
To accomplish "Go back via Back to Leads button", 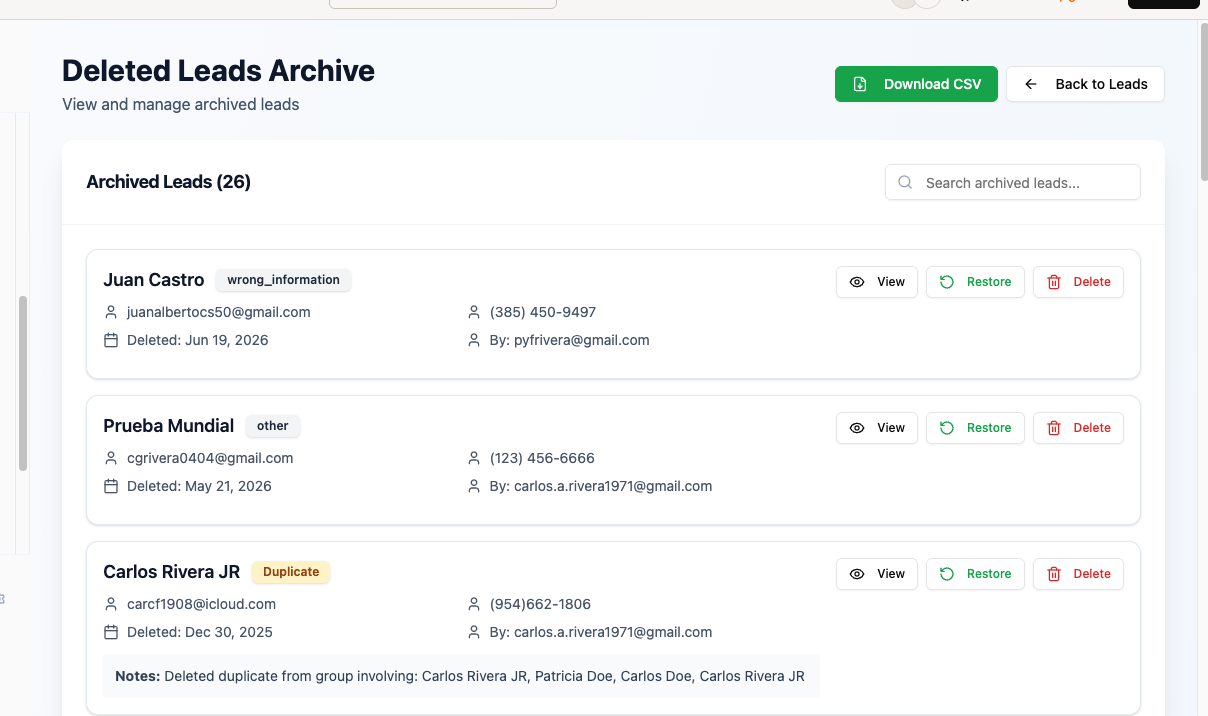I will pos(1085,84).
